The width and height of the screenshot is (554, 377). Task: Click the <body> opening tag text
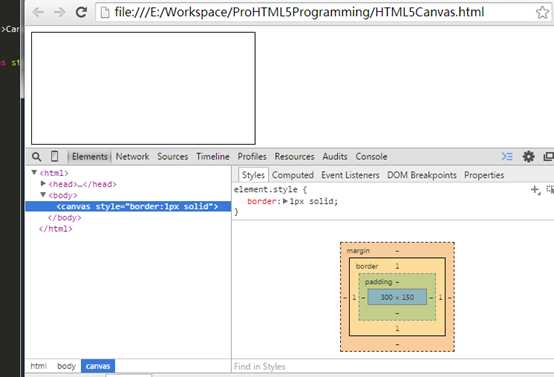coord(63,195)
